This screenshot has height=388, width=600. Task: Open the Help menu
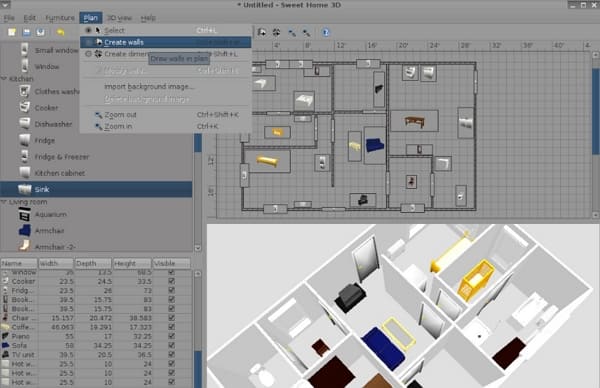pos(148,18)
